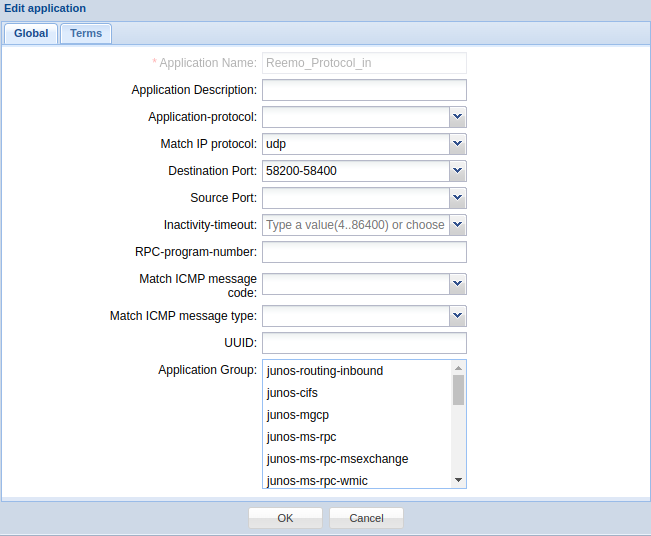This screenshot has height=536, width=651.
Task: Open the Inactivity-timeout dropdown arrow
Action: pyautogui.click(x=457, y=225)
